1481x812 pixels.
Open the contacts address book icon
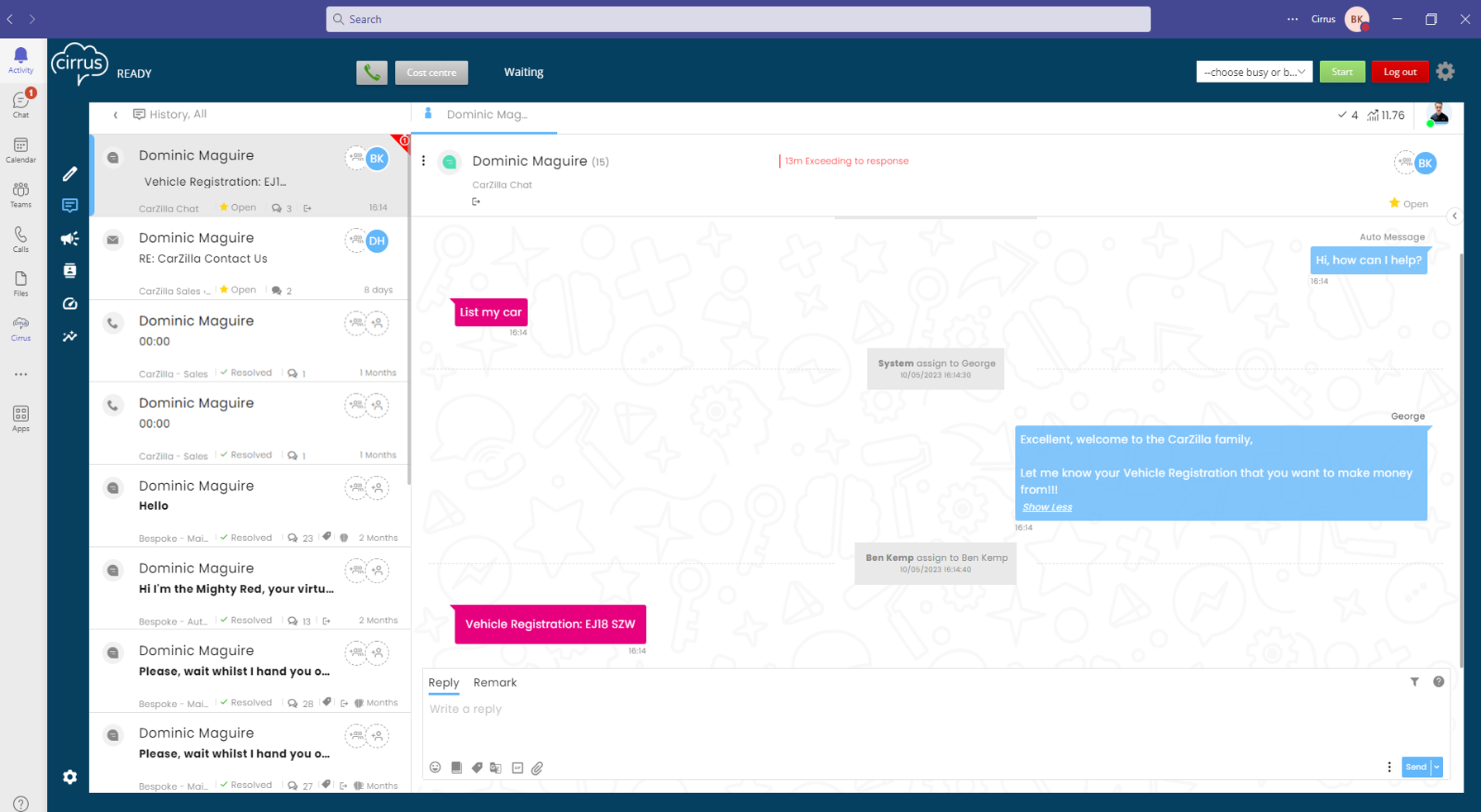69,270
